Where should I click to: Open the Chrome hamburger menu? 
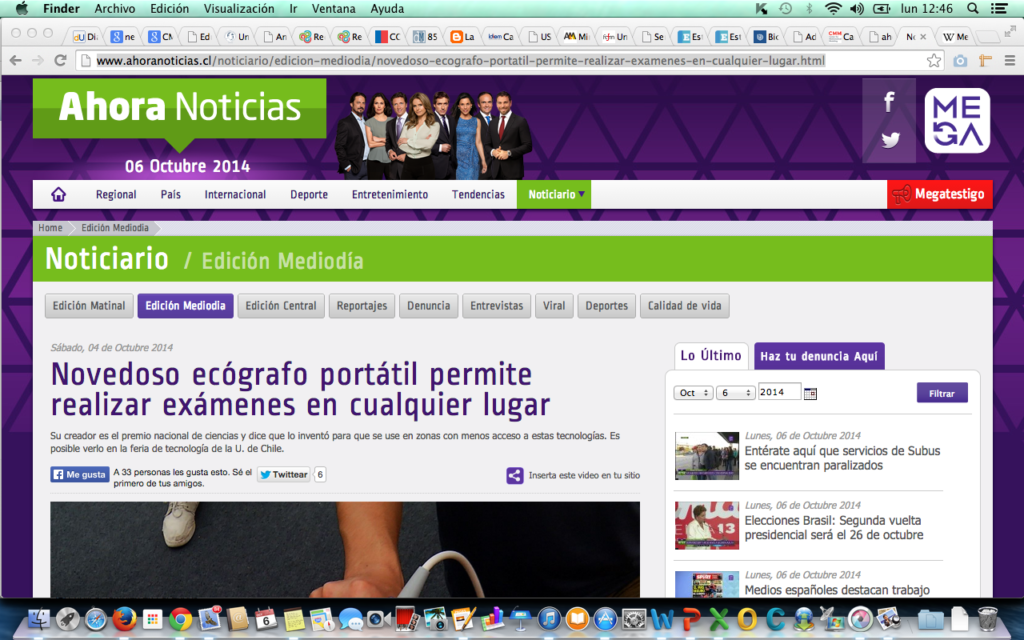coord(1009,61)
